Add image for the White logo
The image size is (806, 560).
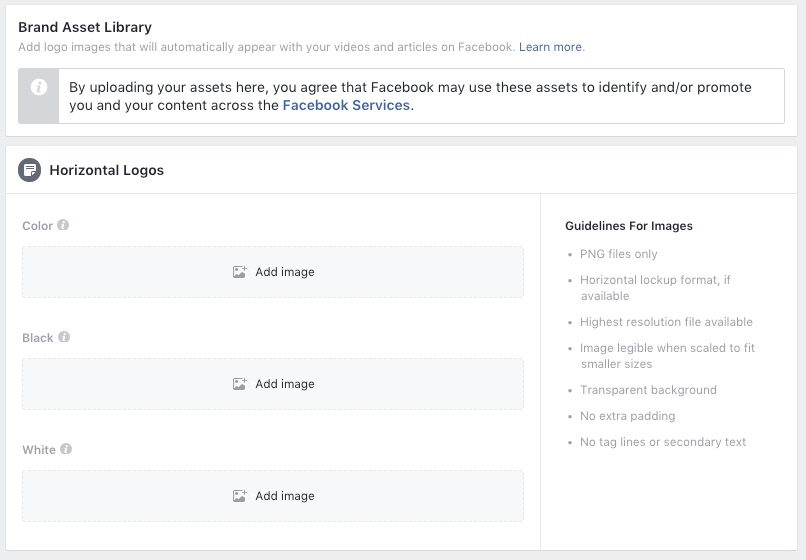(x=273, y=496)
